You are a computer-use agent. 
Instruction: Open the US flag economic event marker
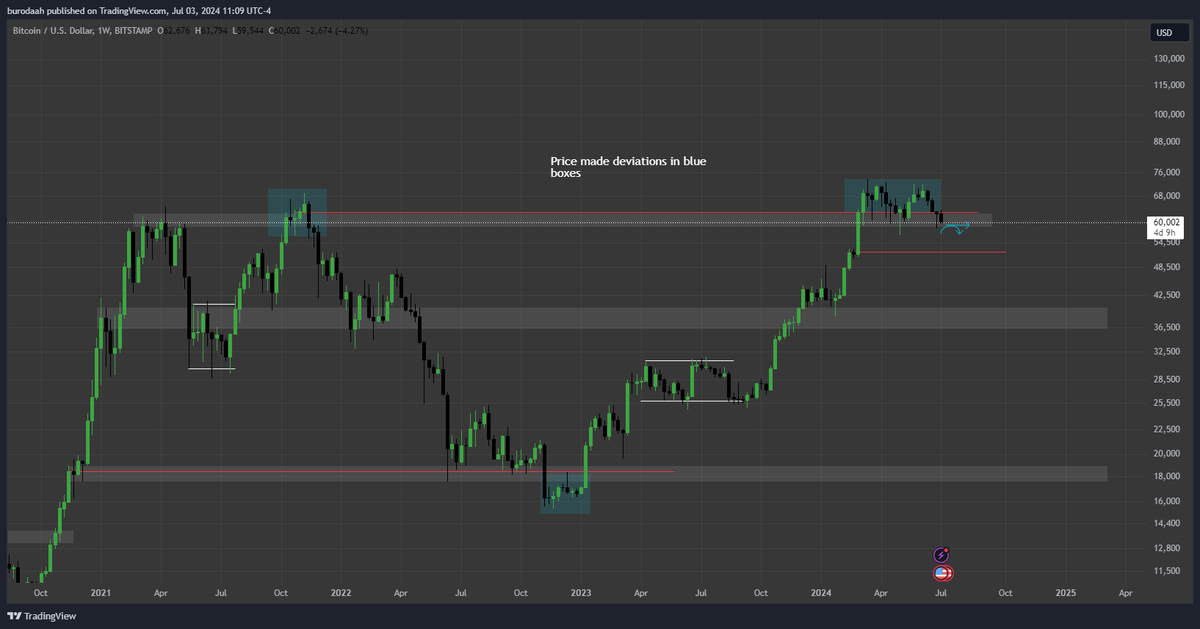coord(942,573)
